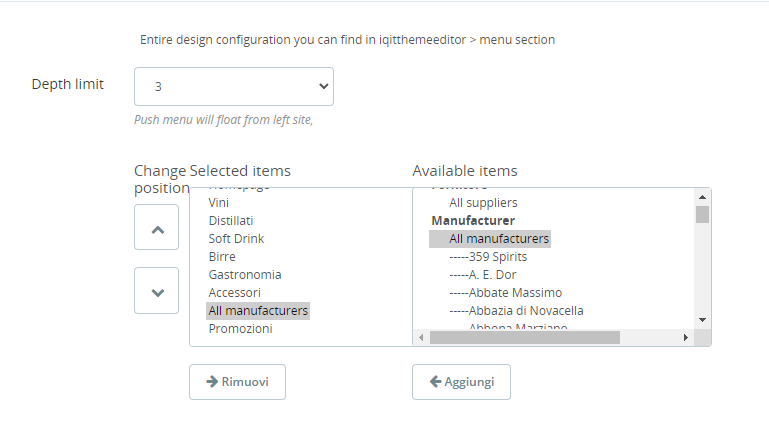The image size is (769, 443).
Task: Click the Rimuovi button
Action: click(237, 381)
